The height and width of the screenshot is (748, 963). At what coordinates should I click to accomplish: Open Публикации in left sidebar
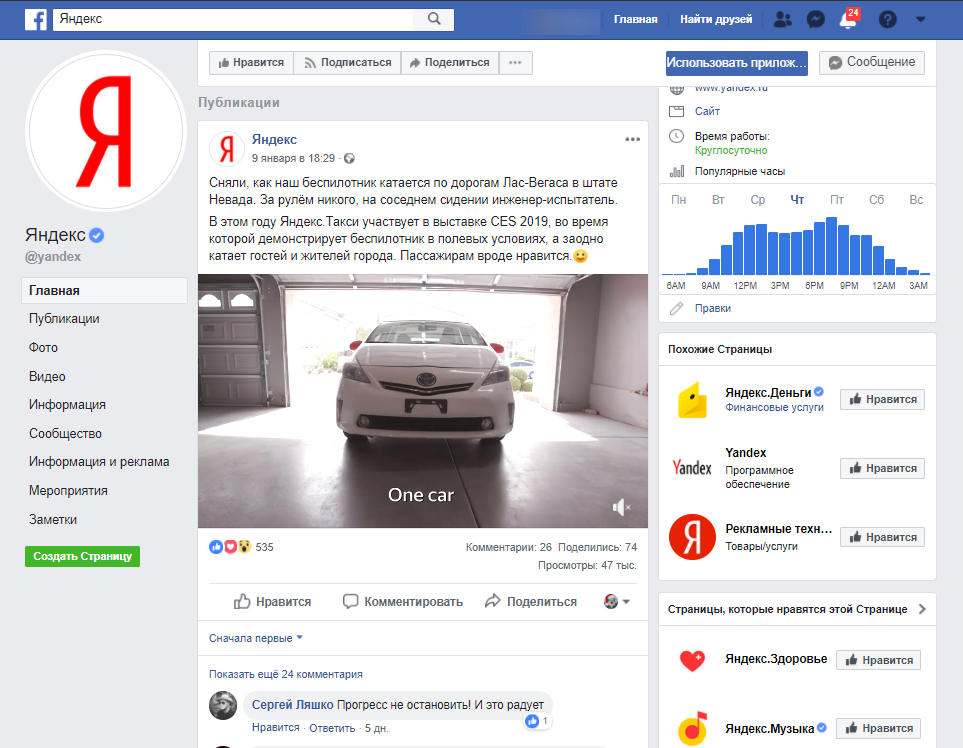coord(64,319)
